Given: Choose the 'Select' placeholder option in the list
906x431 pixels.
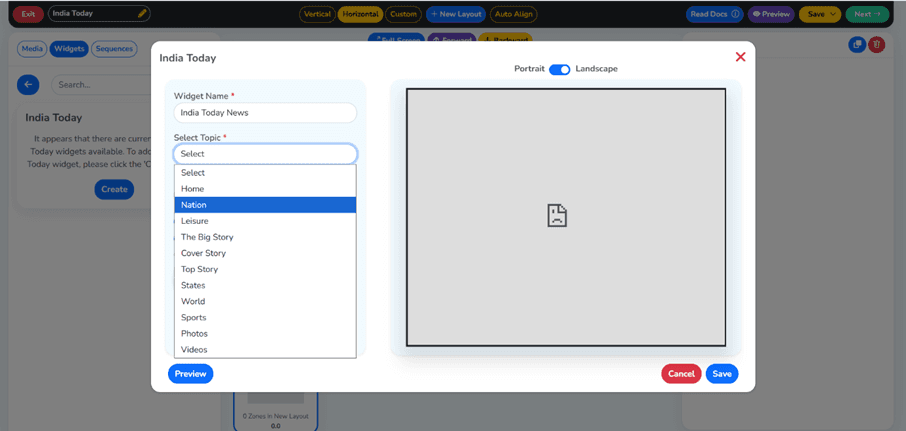Looking at the screenshot, I should [265, 173].
